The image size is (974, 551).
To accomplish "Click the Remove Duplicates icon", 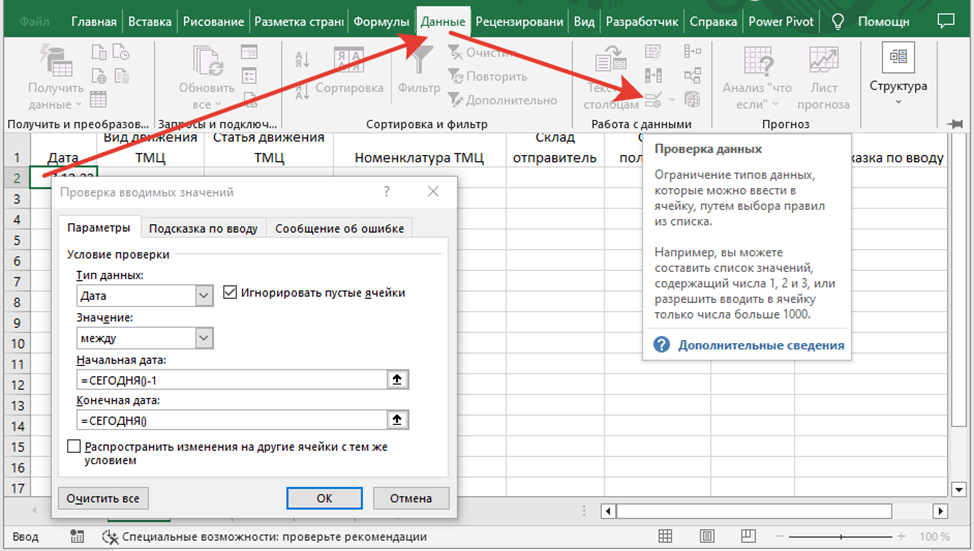I will tap(653, 75).
